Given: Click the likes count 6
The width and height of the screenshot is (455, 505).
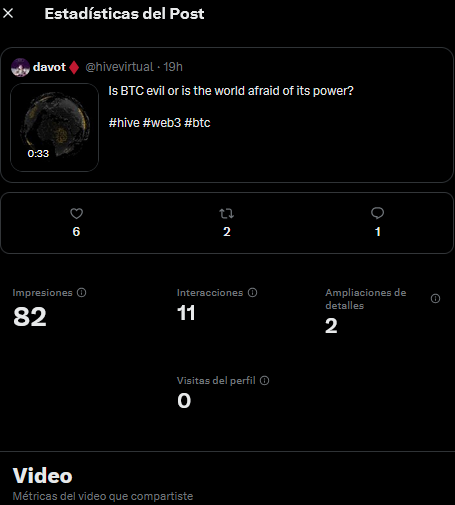Looking at the screenshot, I should (76, 232).
